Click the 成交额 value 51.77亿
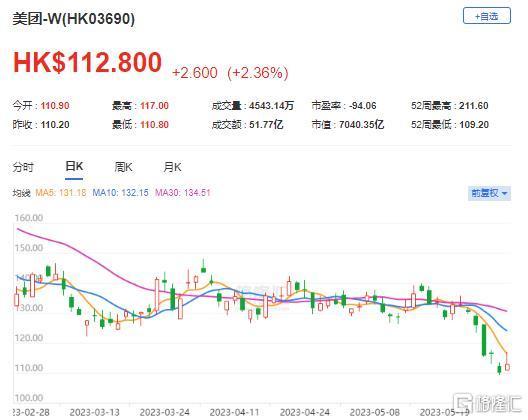Image resolution: width=528 pixels, height=420 pixels. [x=266, y=125]
